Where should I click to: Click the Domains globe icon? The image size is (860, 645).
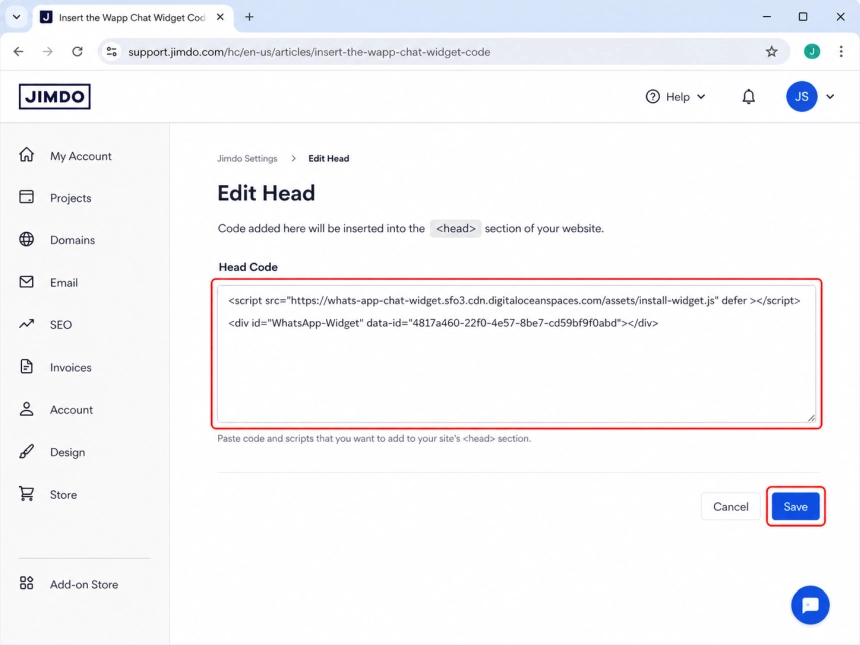[26, 239]
